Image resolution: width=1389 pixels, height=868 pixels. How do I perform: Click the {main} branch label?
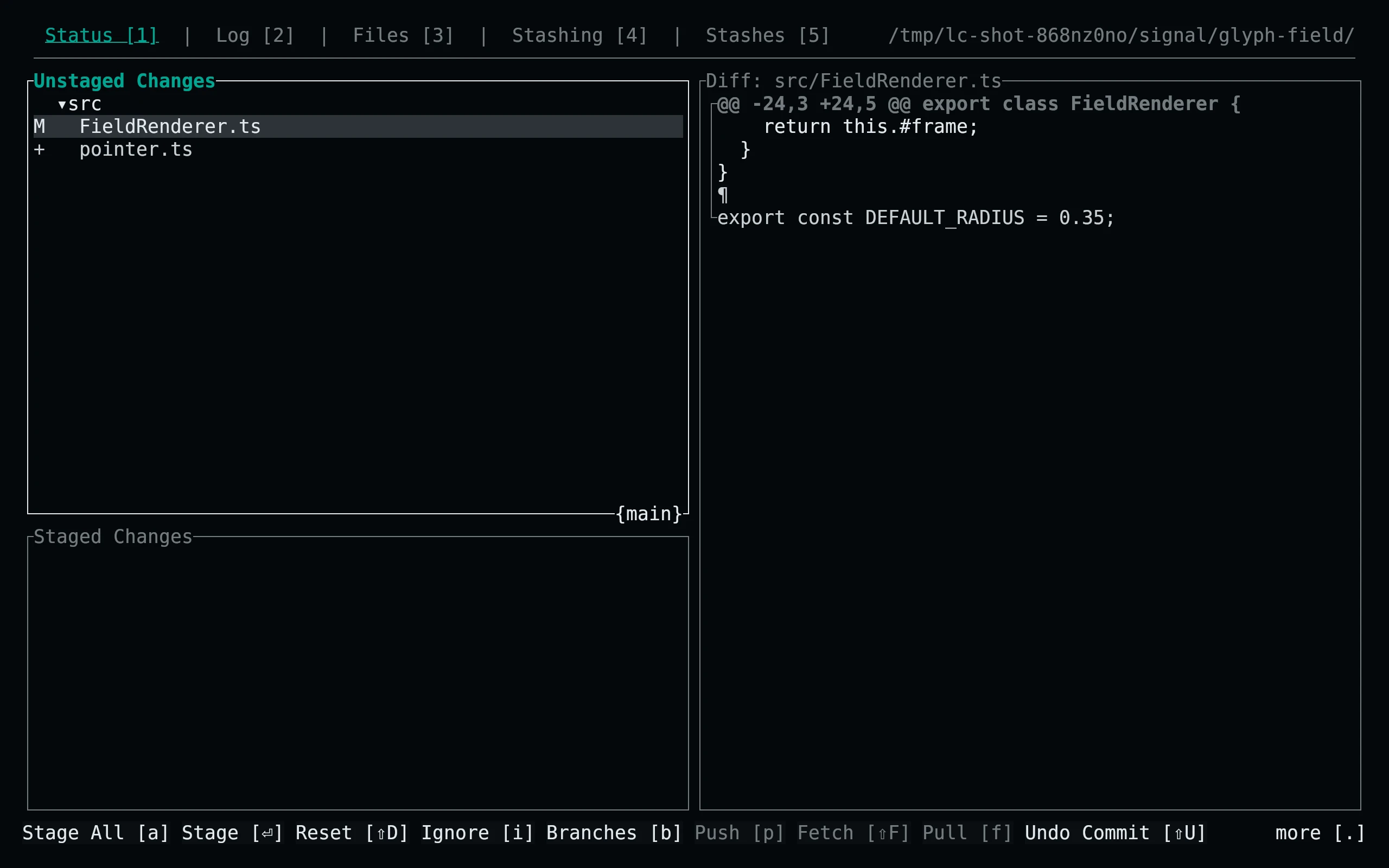648,514
